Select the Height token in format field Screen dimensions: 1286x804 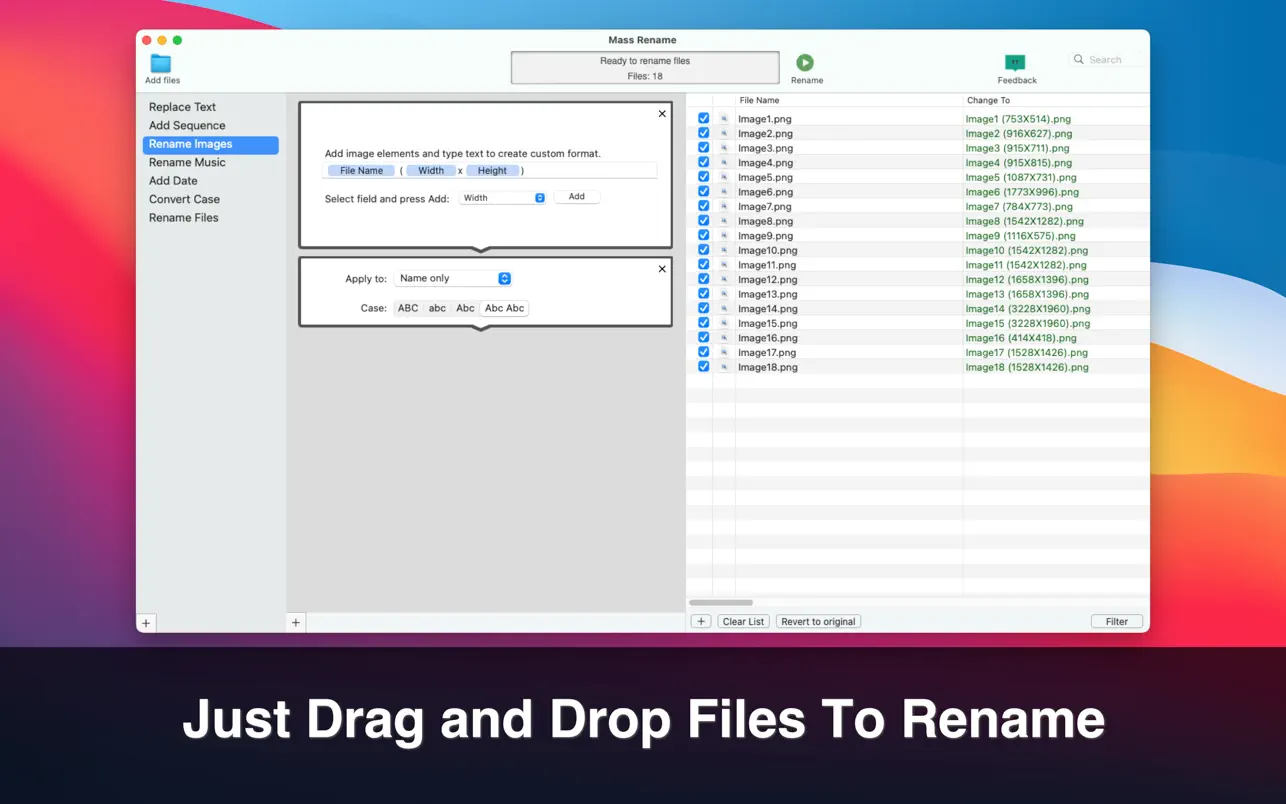coord(492,170)
